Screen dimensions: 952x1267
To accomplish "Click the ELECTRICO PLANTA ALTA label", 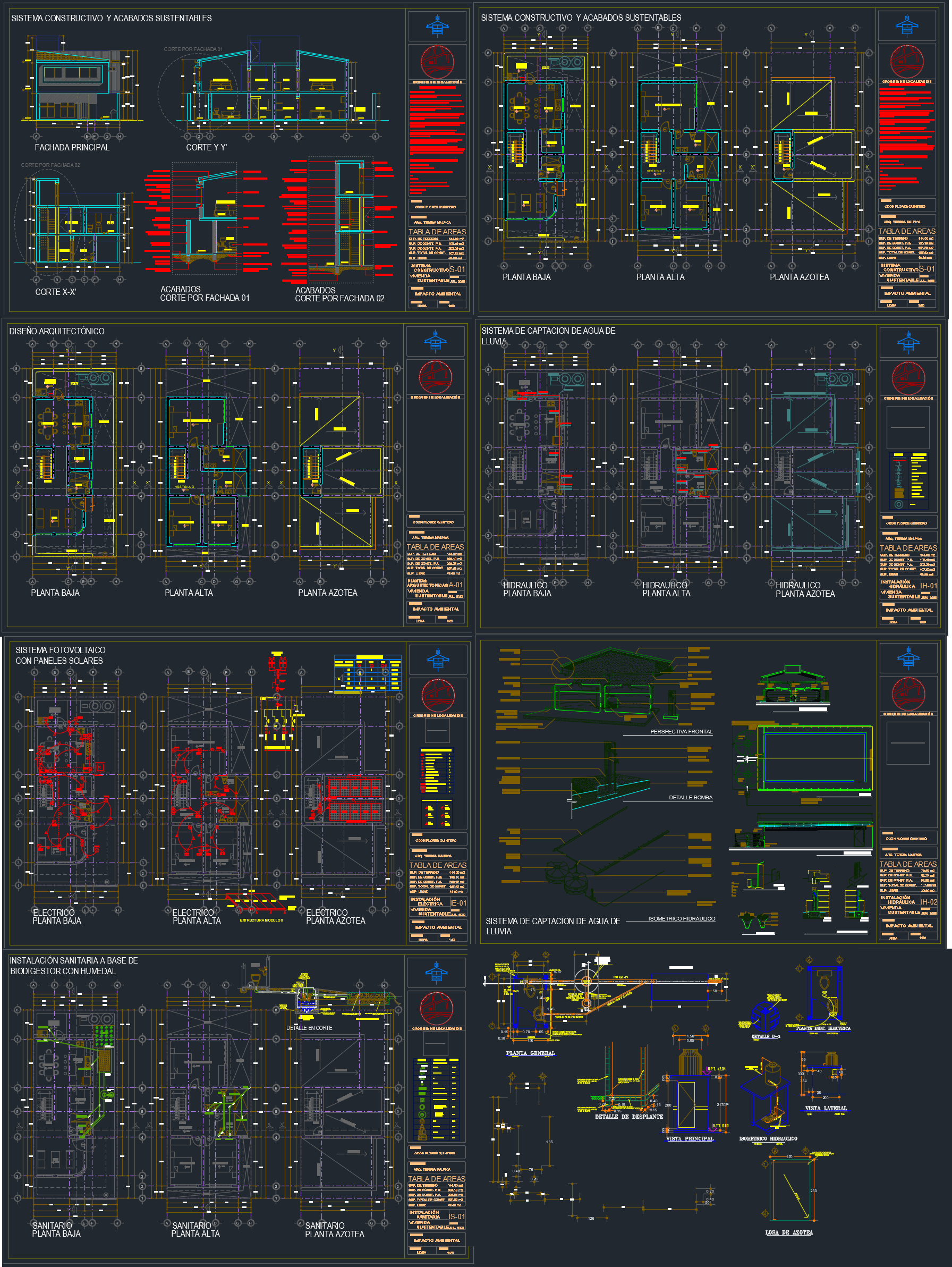I will click(197, 916).
